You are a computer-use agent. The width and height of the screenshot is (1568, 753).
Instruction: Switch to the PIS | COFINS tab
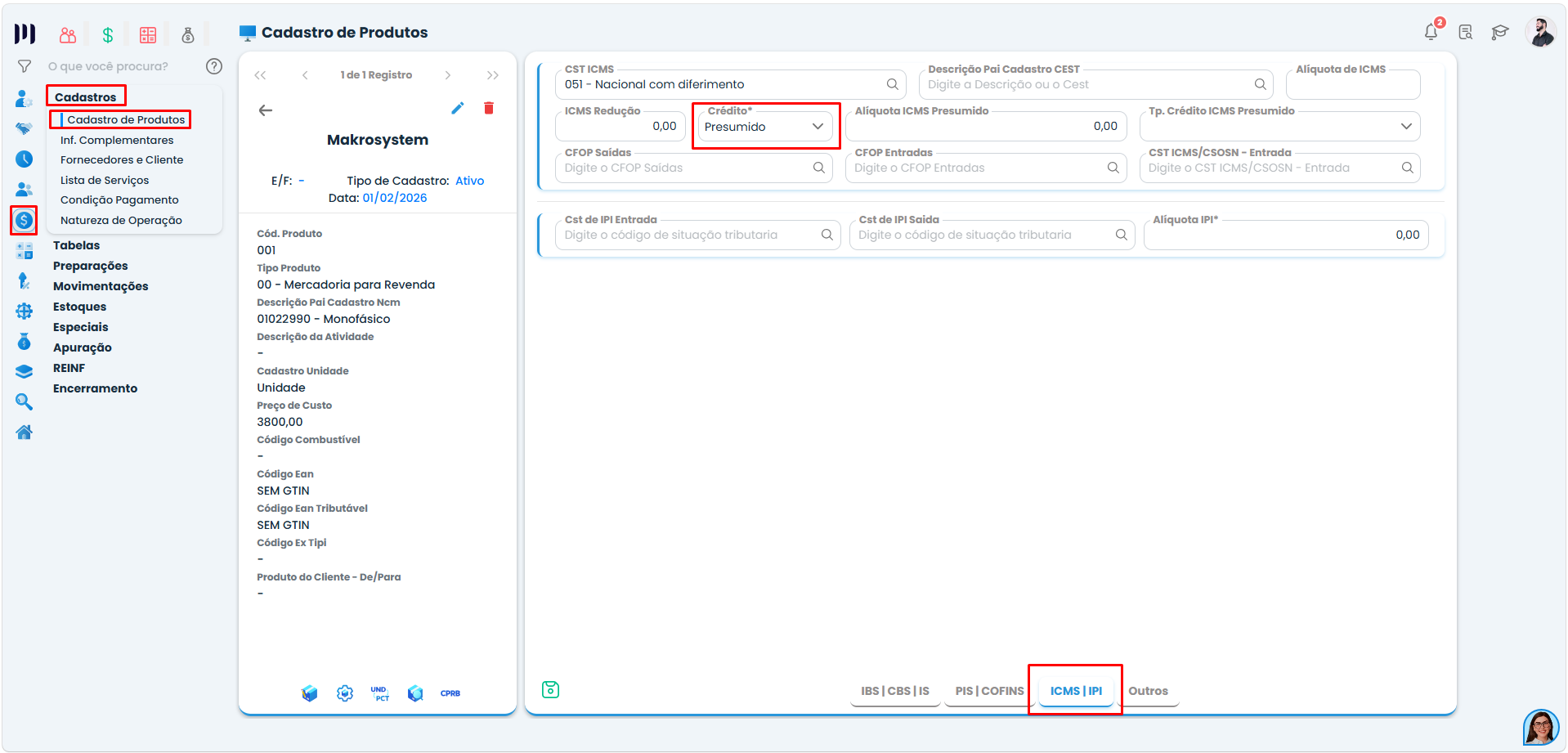989,691
